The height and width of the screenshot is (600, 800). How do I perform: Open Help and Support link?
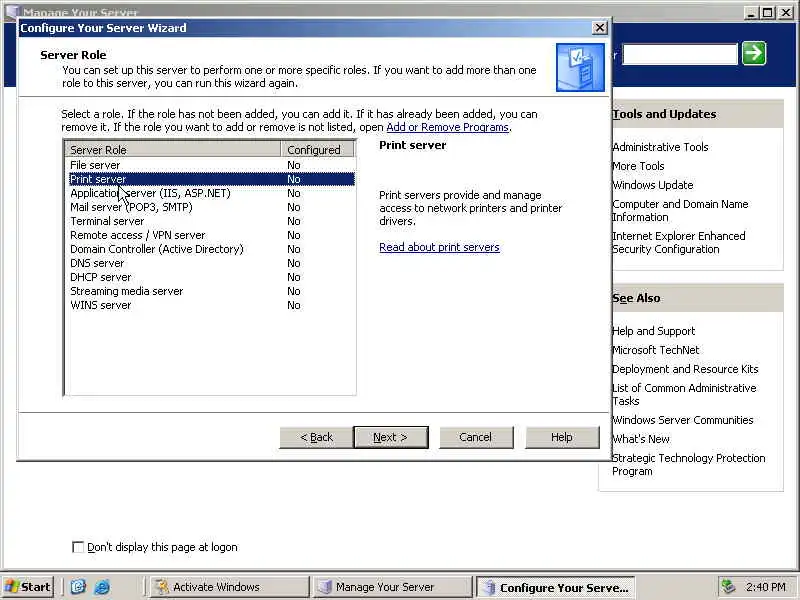(654, 331)
